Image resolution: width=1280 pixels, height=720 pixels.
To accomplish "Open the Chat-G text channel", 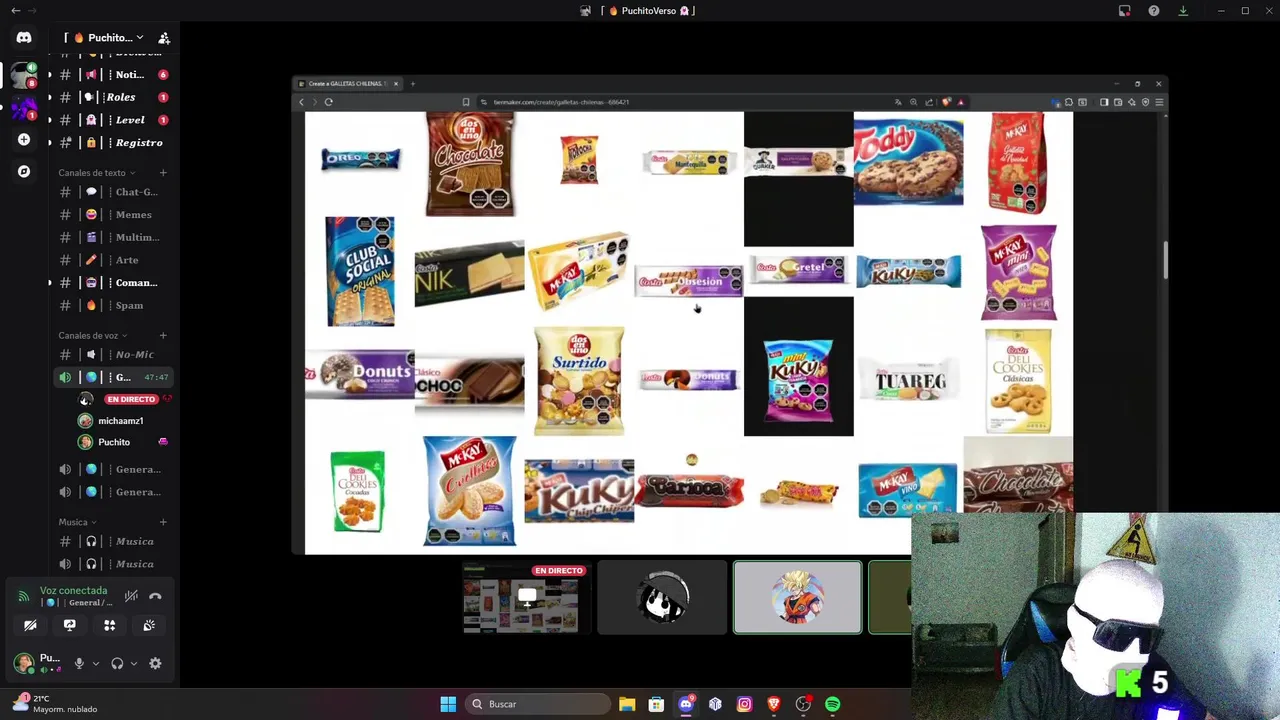I will point(112,192).
